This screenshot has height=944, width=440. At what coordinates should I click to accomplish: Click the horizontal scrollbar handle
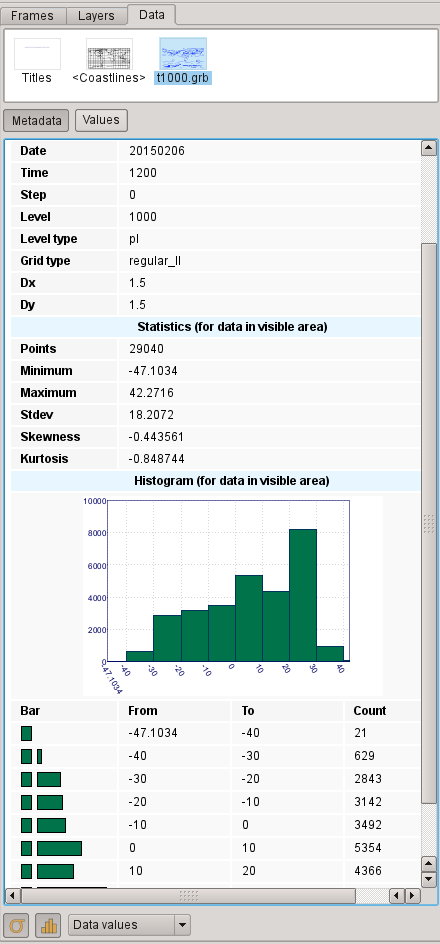189,895
